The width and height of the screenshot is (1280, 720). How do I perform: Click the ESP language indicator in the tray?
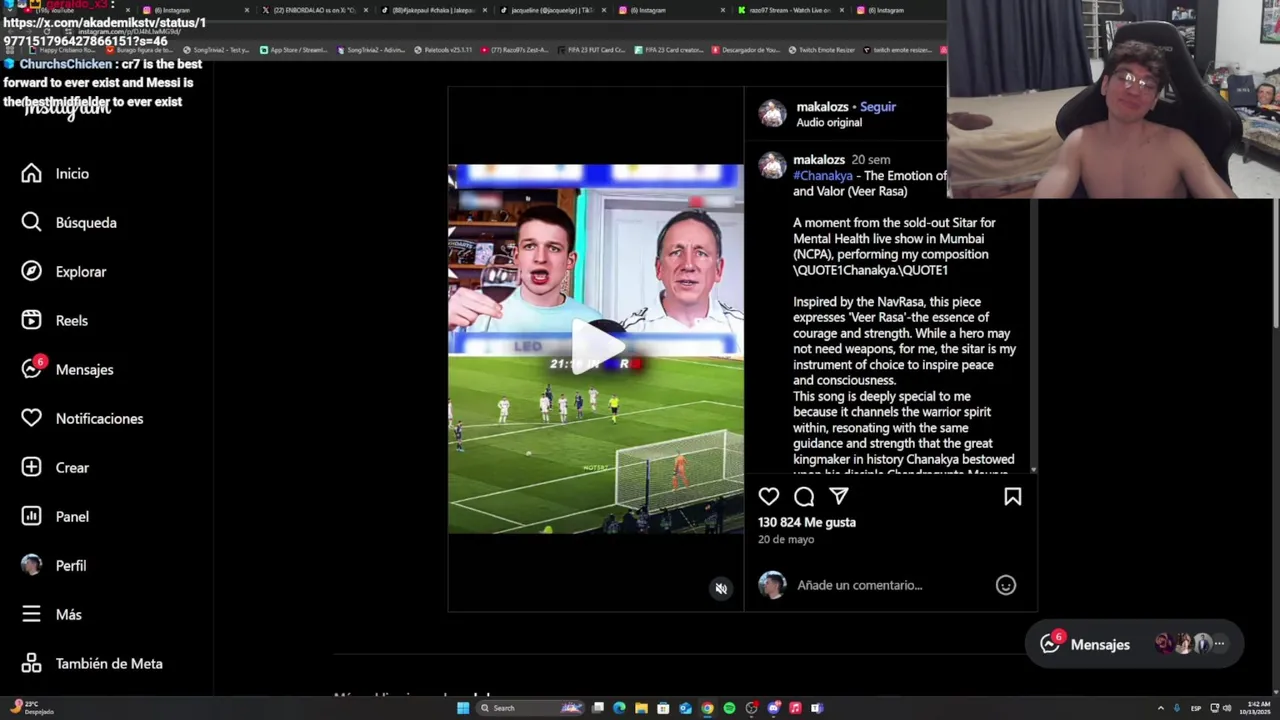[x=1196, y=708]
